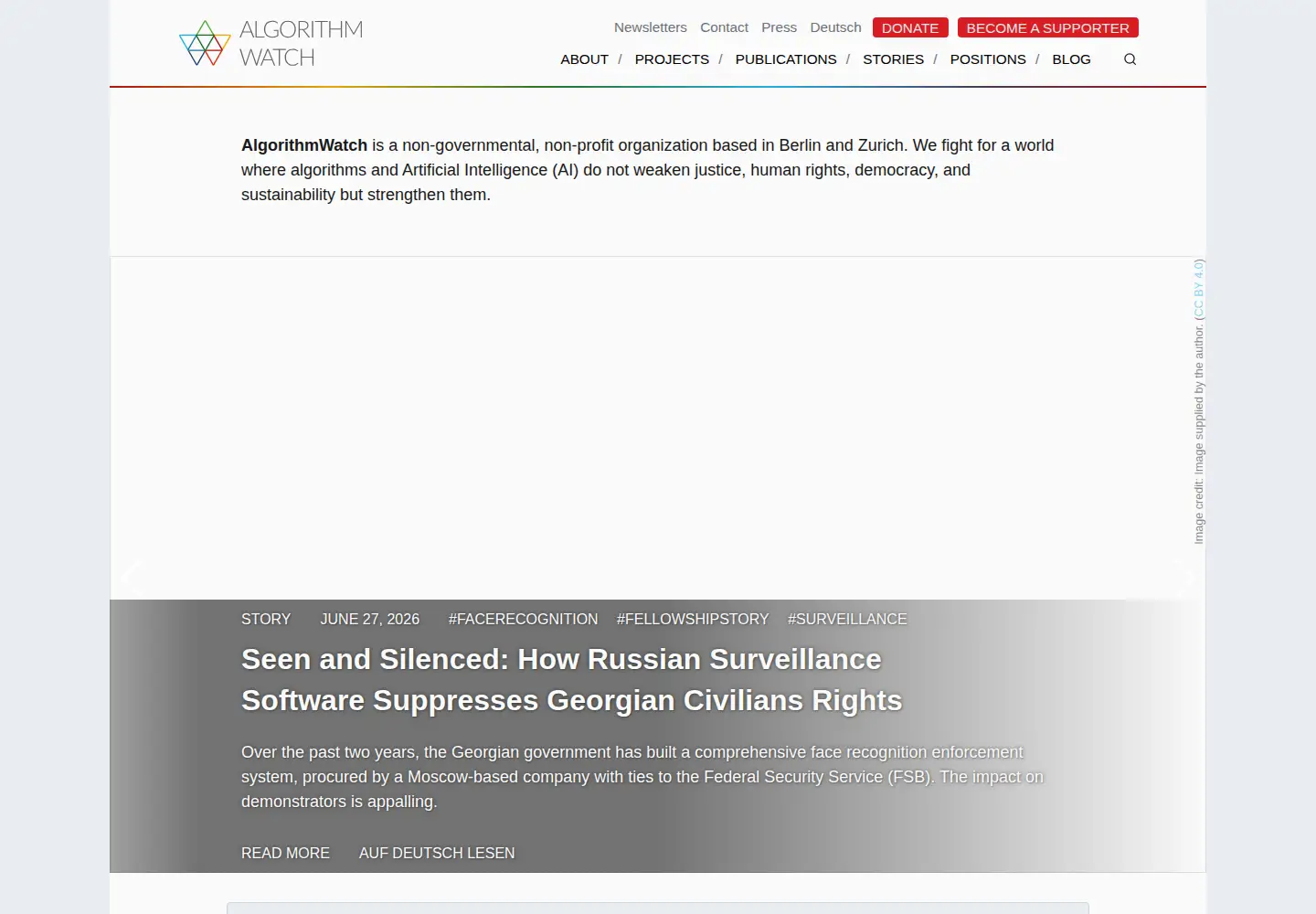1316x914 pixels.
Task: Open the Press link
Action: click(x=779, y=27)
